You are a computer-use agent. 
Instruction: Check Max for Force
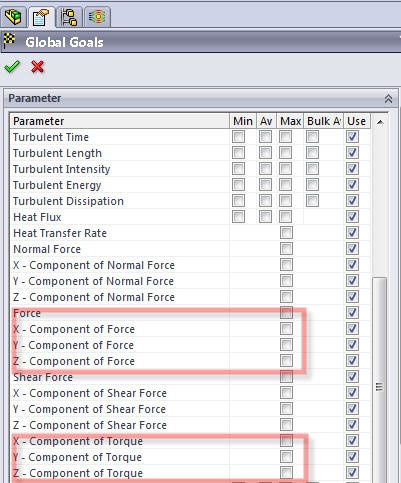click(x=286, y=313)
